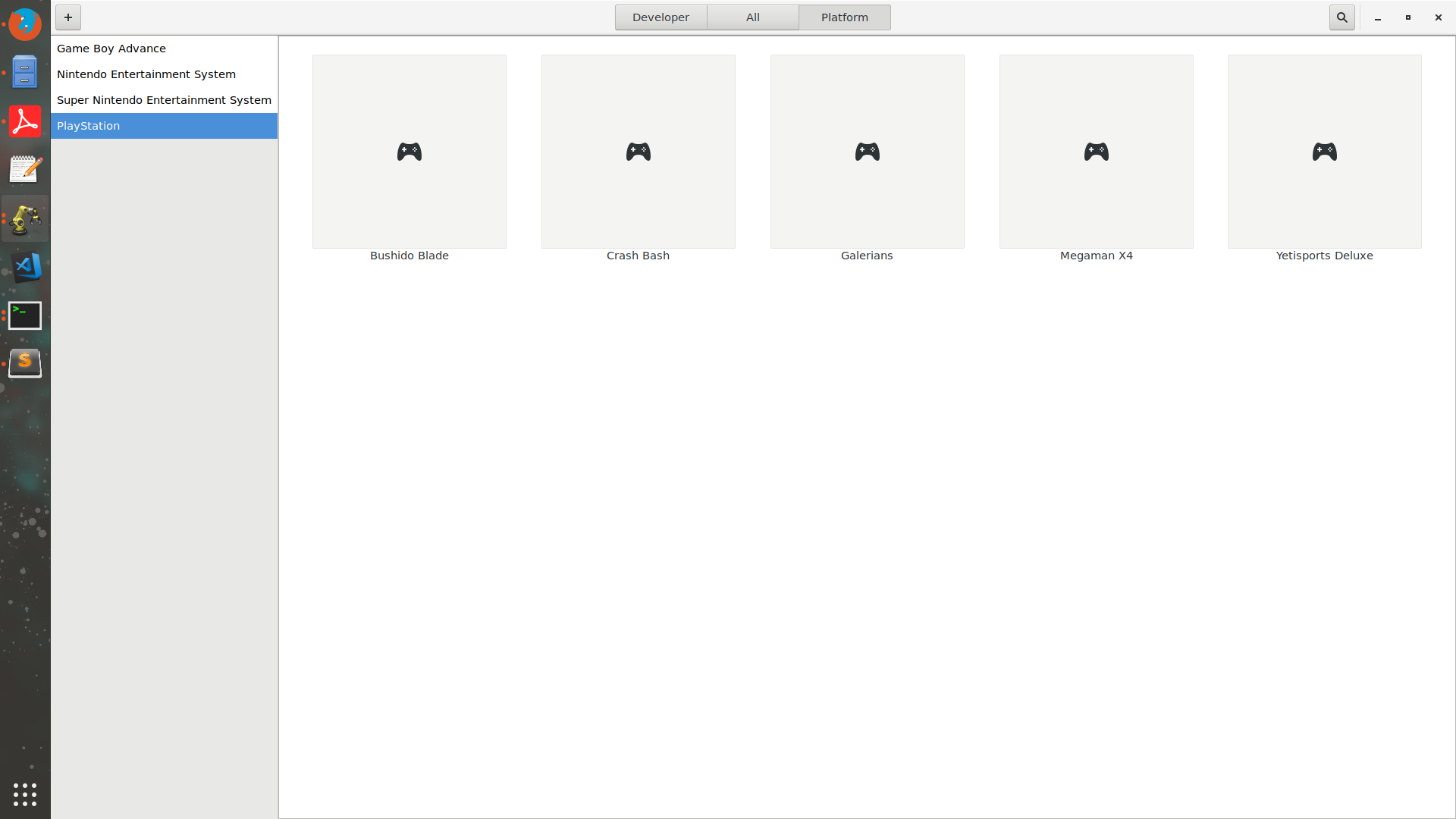
Task: Click the Megaman X4 title label
Action: [x=1097, y=256]
